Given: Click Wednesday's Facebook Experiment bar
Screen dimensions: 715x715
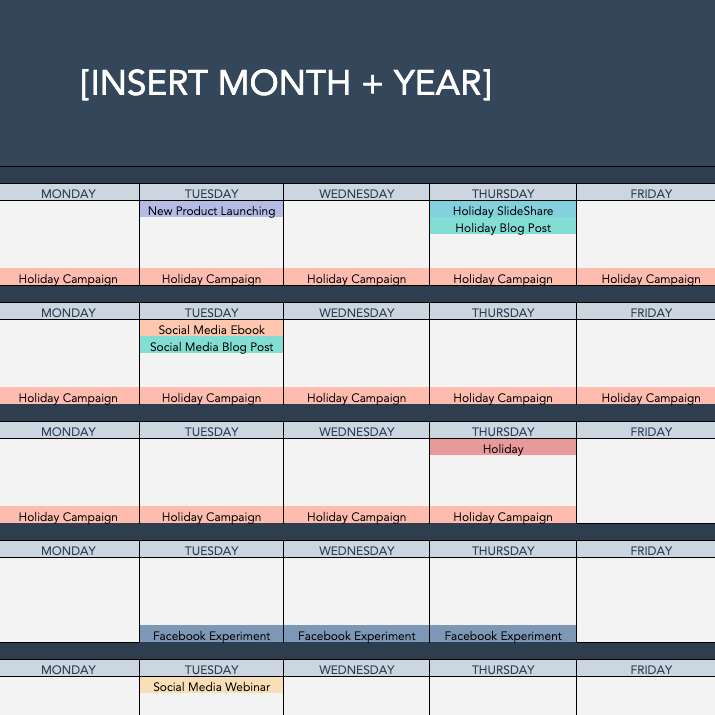Looking at the screenshot, I should click(357, 635).
